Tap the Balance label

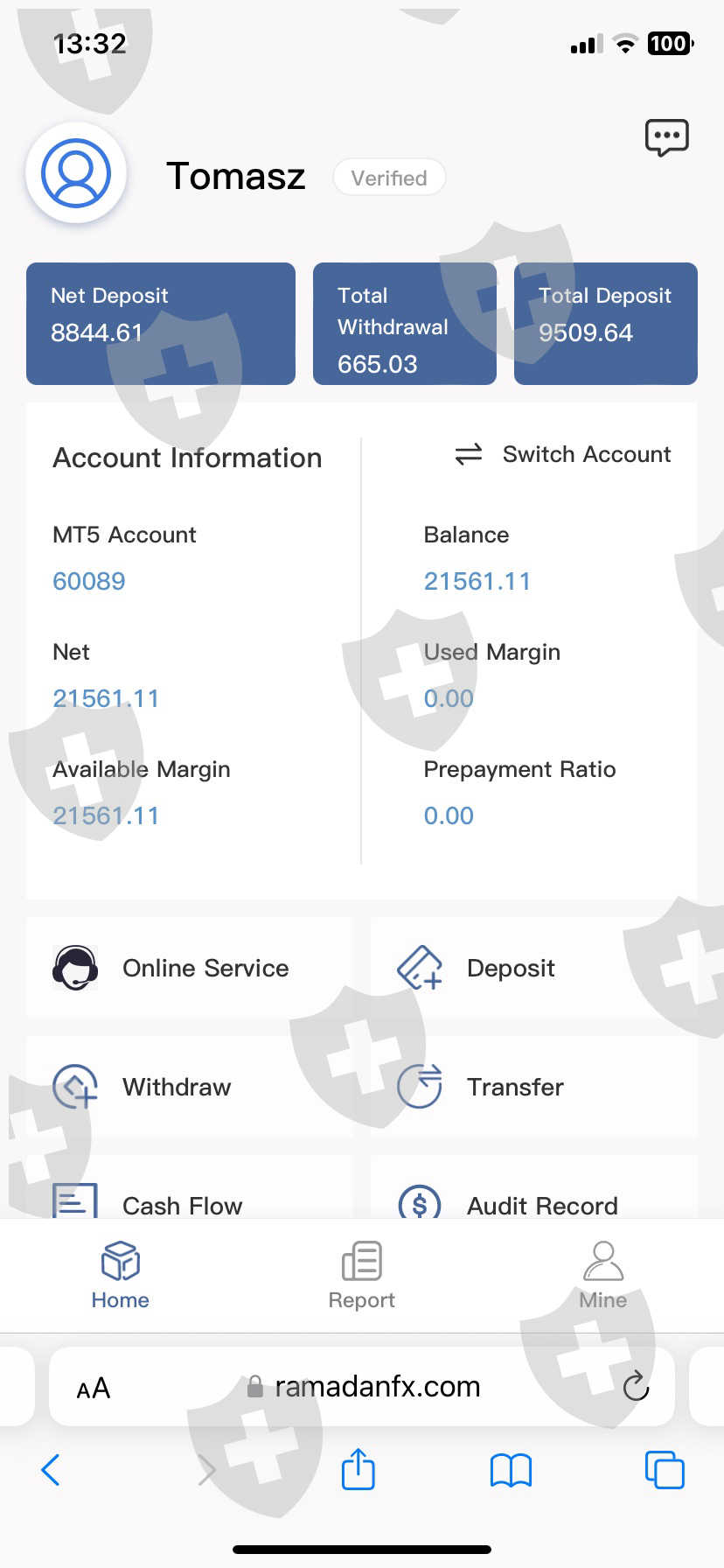pos(466,535)
